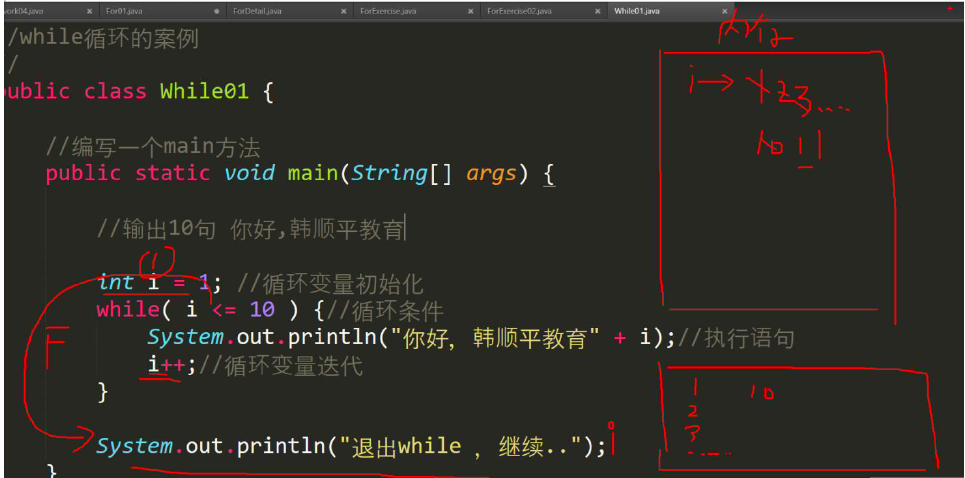Close the partially visible work04.java tab
Screen dimensions: 965x478
click(x=90, y=11)
